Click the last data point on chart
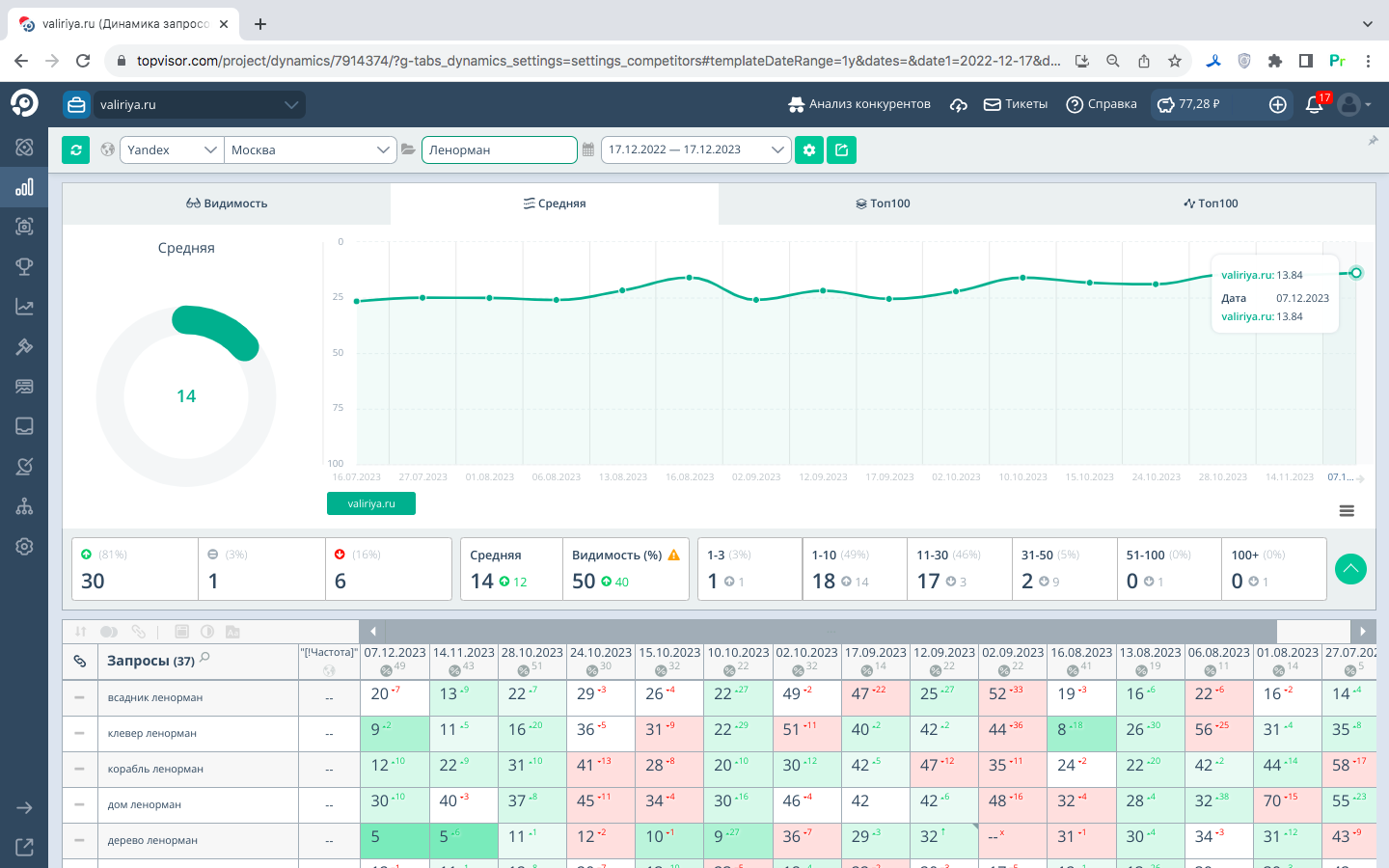The width and height of the screenshot is (1389, 868). pyautogui.click(x=1356, y=273)
